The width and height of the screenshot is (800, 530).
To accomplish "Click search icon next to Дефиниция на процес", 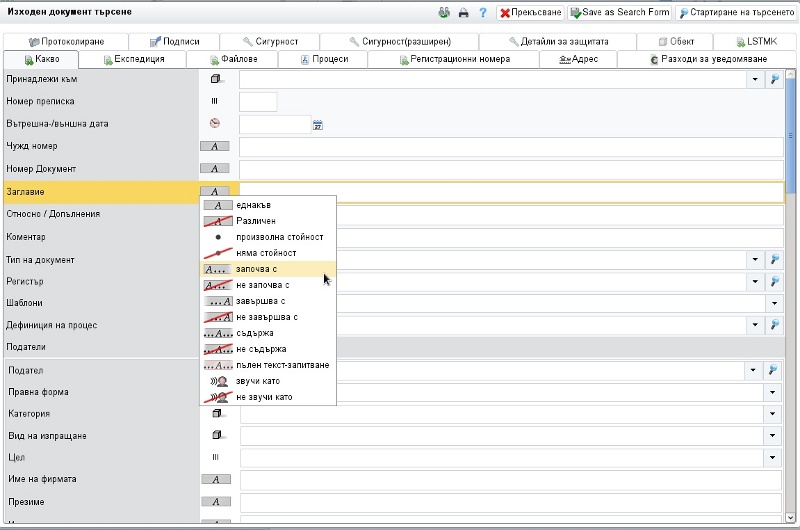I will click(x=774, y=324).
